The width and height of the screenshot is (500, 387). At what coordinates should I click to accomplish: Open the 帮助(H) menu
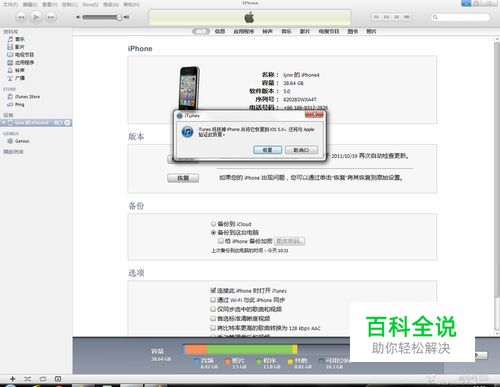(131, 5)
